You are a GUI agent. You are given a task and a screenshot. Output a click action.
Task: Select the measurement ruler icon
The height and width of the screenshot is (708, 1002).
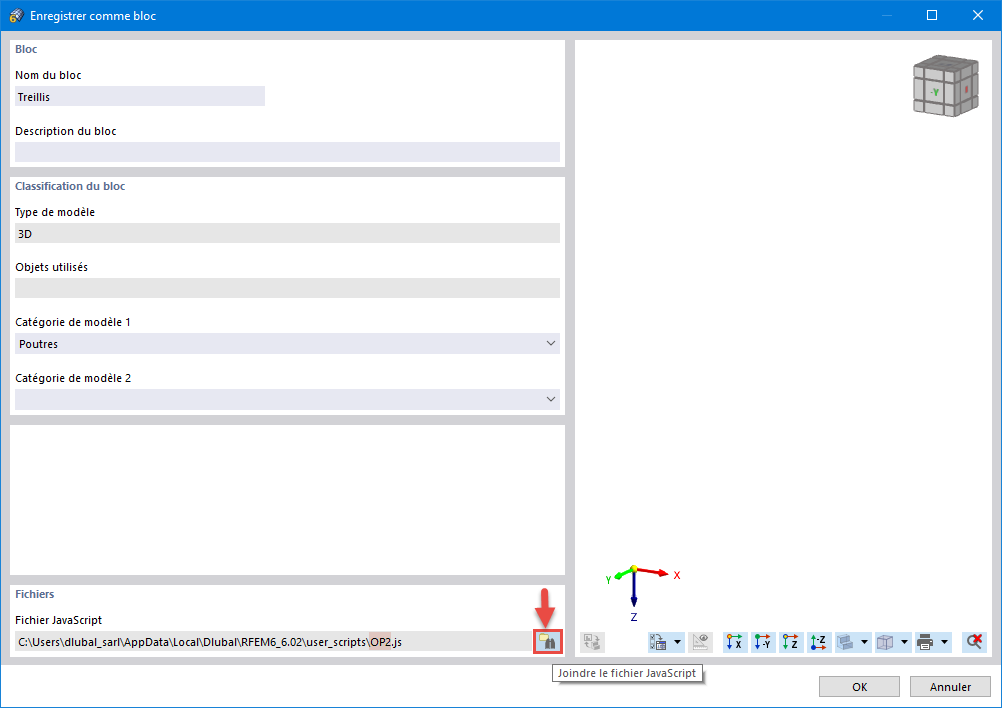[701, 642]
